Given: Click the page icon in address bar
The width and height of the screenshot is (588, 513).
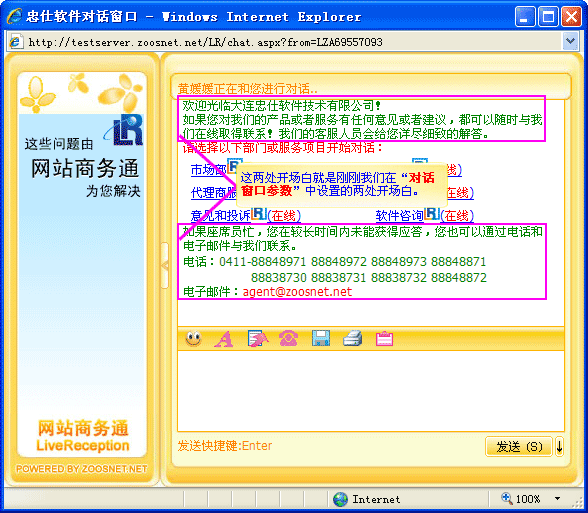Looking at the screenshot, I should pyautogui.click(x=16, y=41).
